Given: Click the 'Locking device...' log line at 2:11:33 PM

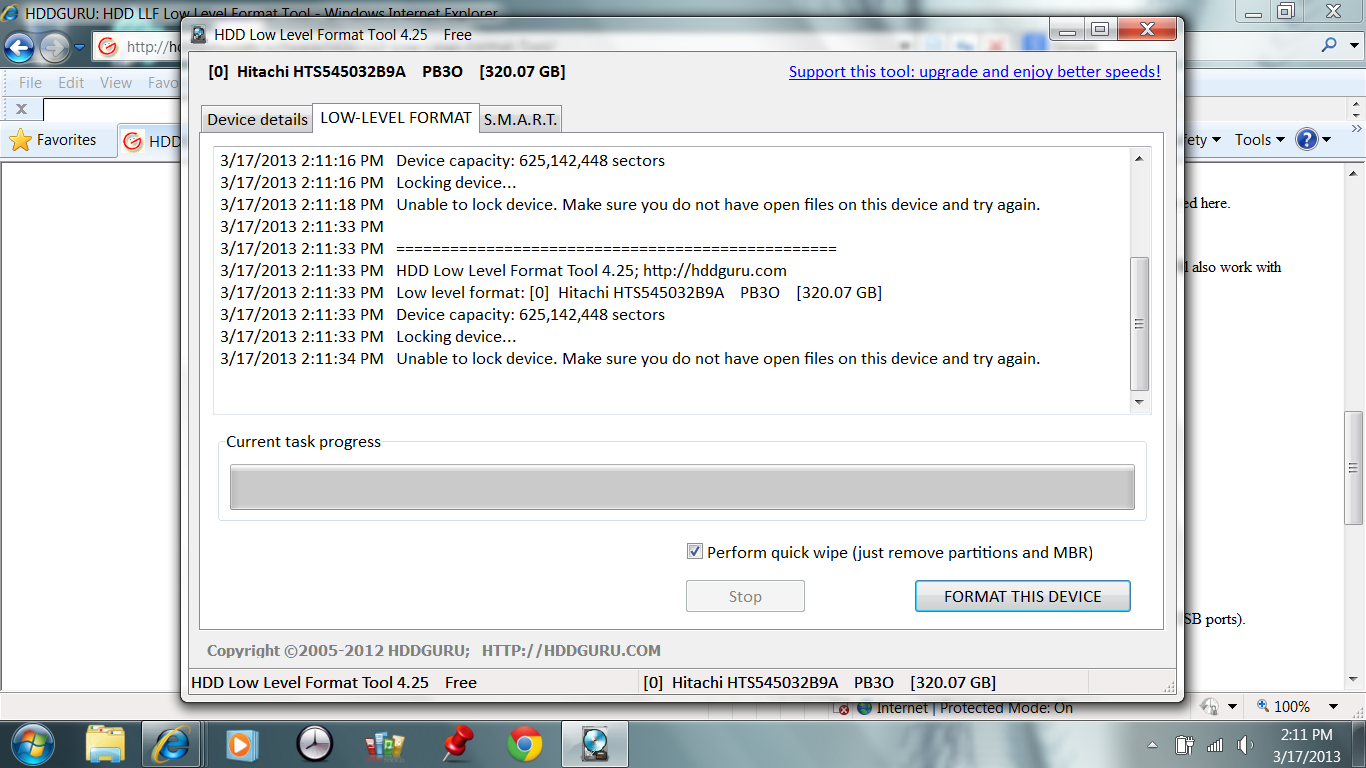Looking at the screenshot, I should (x=368, y=336).
